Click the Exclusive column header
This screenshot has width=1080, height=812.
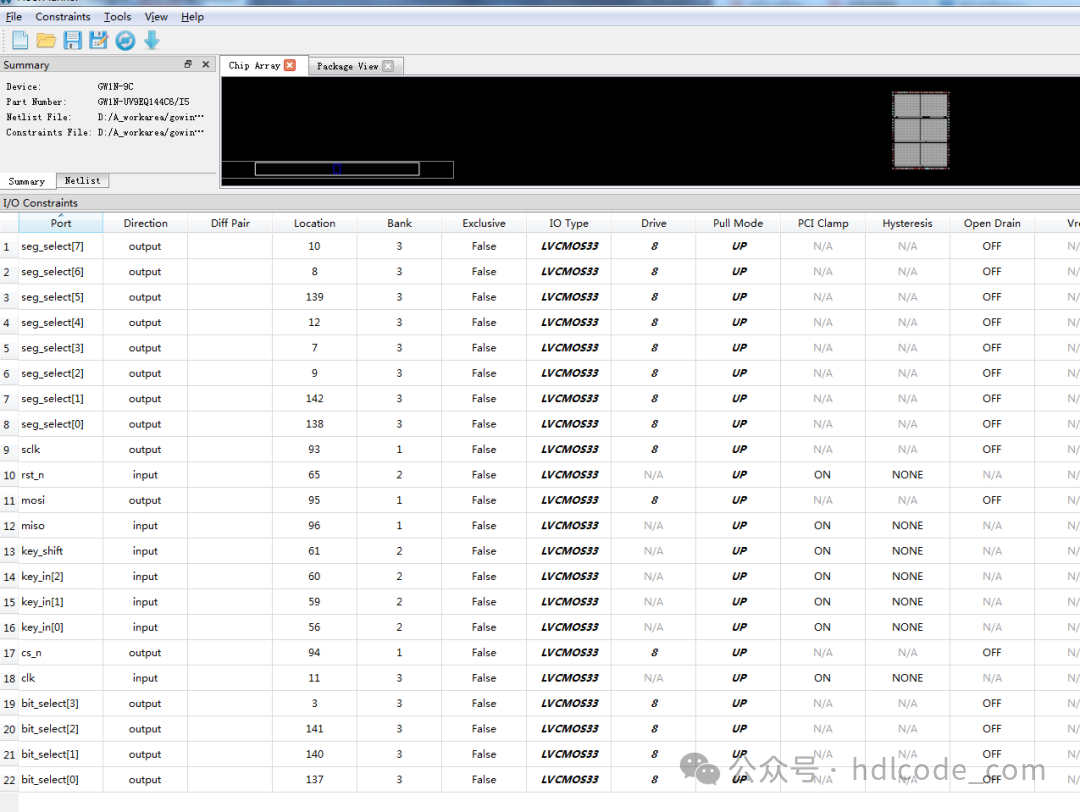pyautogui.click(x=484, y=223)
